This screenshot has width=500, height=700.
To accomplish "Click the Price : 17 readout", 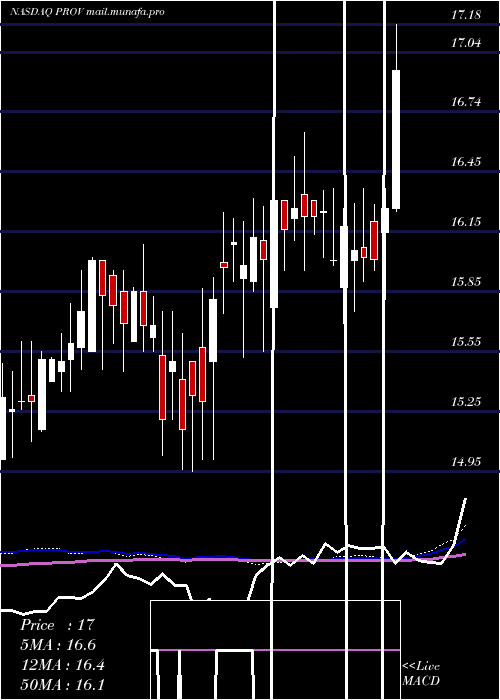I will [58, 625].
